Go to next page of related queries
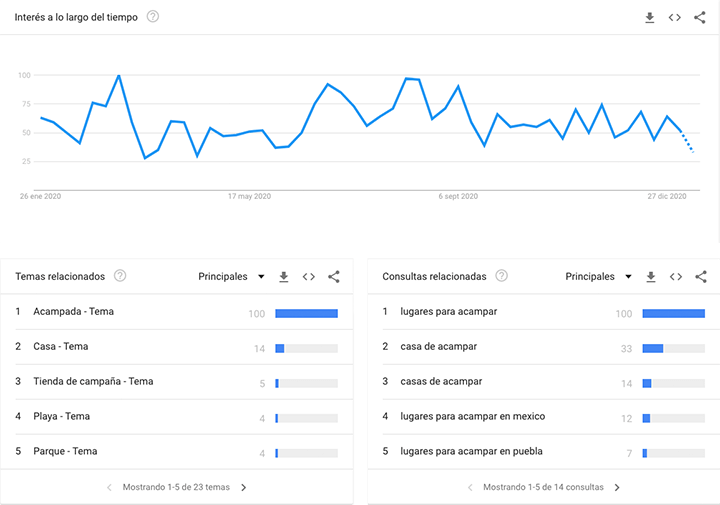Screen dimensions: 720x505 (x=617, y=488)
